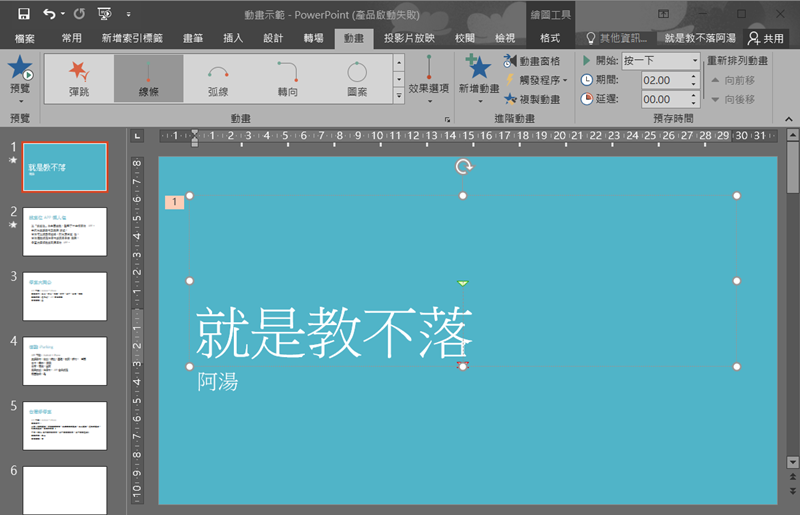Open the 動畫窗格 animation pane
800x515 pixels.
point(535,61)
